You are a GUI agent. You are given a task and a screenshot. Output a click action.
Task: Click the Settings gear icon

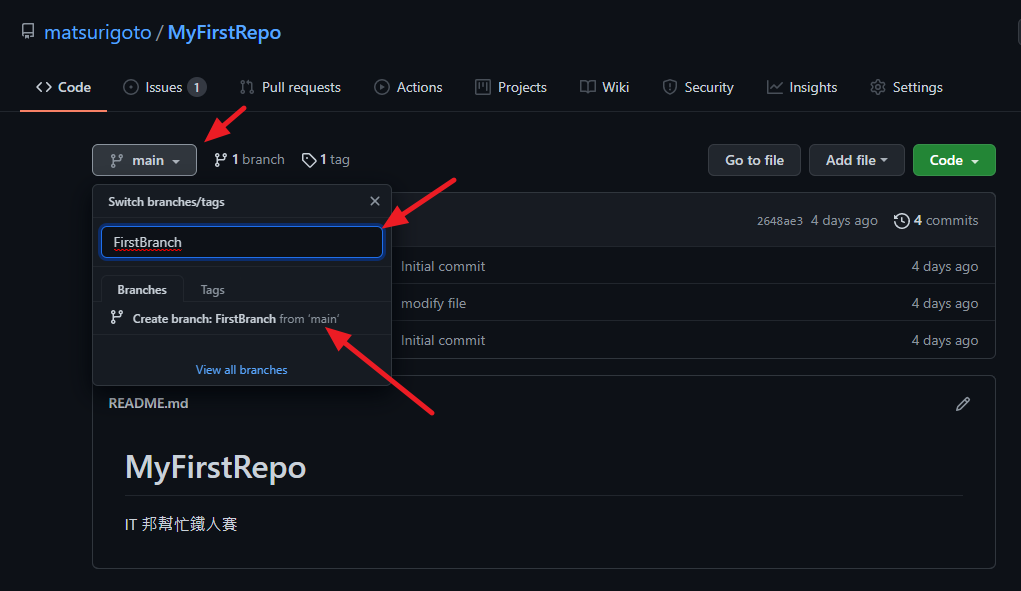(x=878, y=87)
